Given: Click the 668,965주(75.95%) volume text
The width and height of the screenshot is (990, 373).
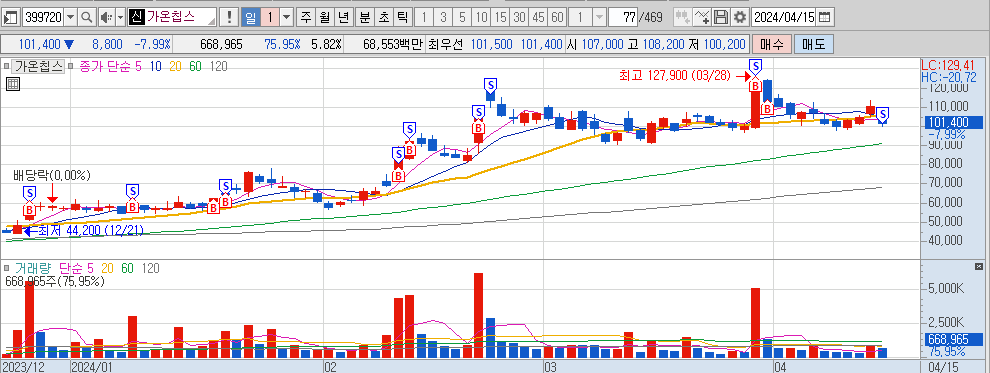Looking at the screenshot, I should 55,281.
